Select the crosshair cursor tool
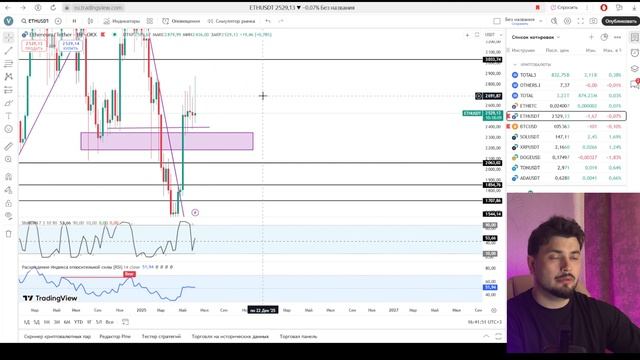The width and height of the screenshot is (640, 360). [9, 38]
